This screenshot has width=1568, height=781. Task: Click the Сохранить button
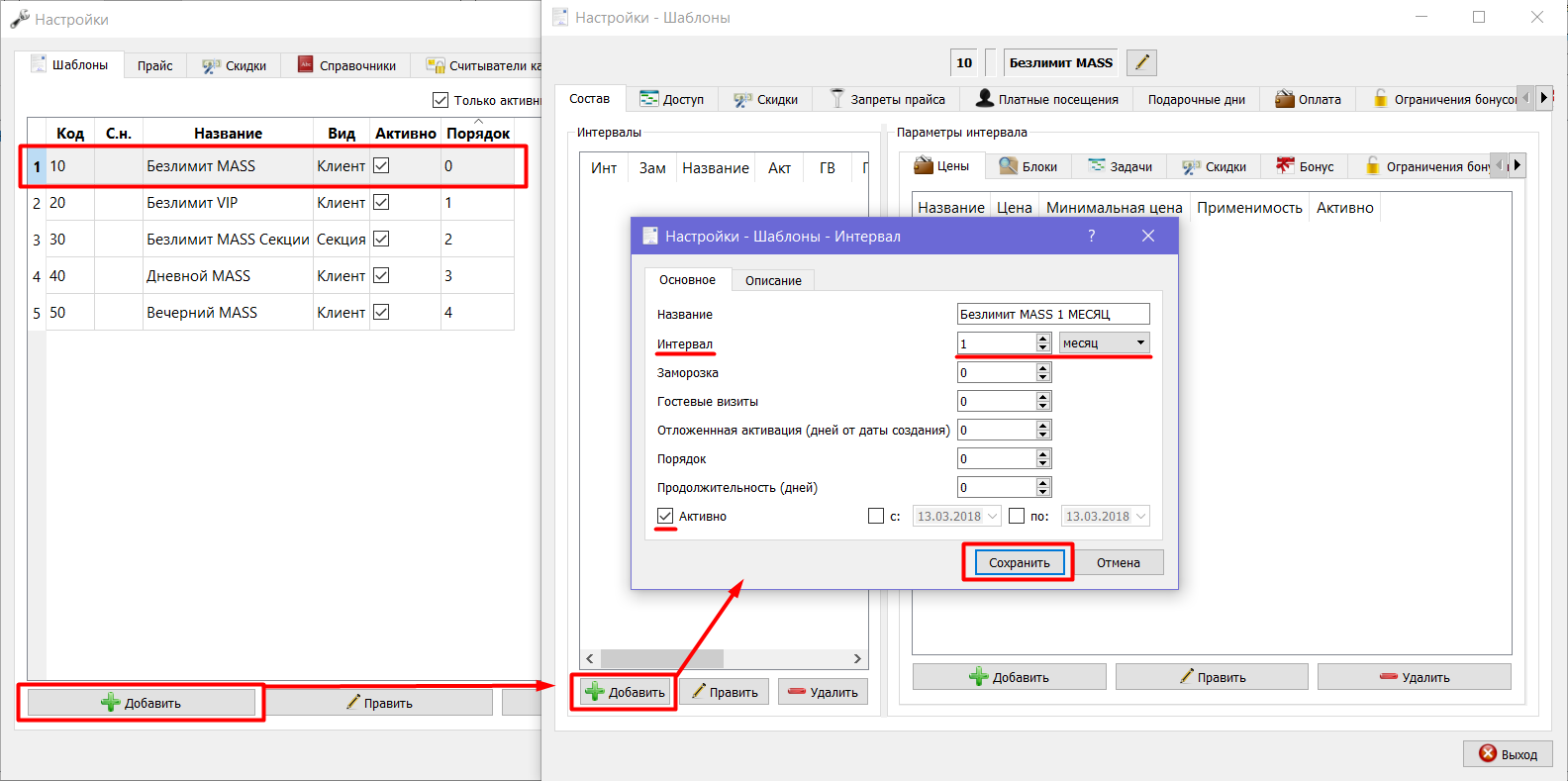point(1020,562)
